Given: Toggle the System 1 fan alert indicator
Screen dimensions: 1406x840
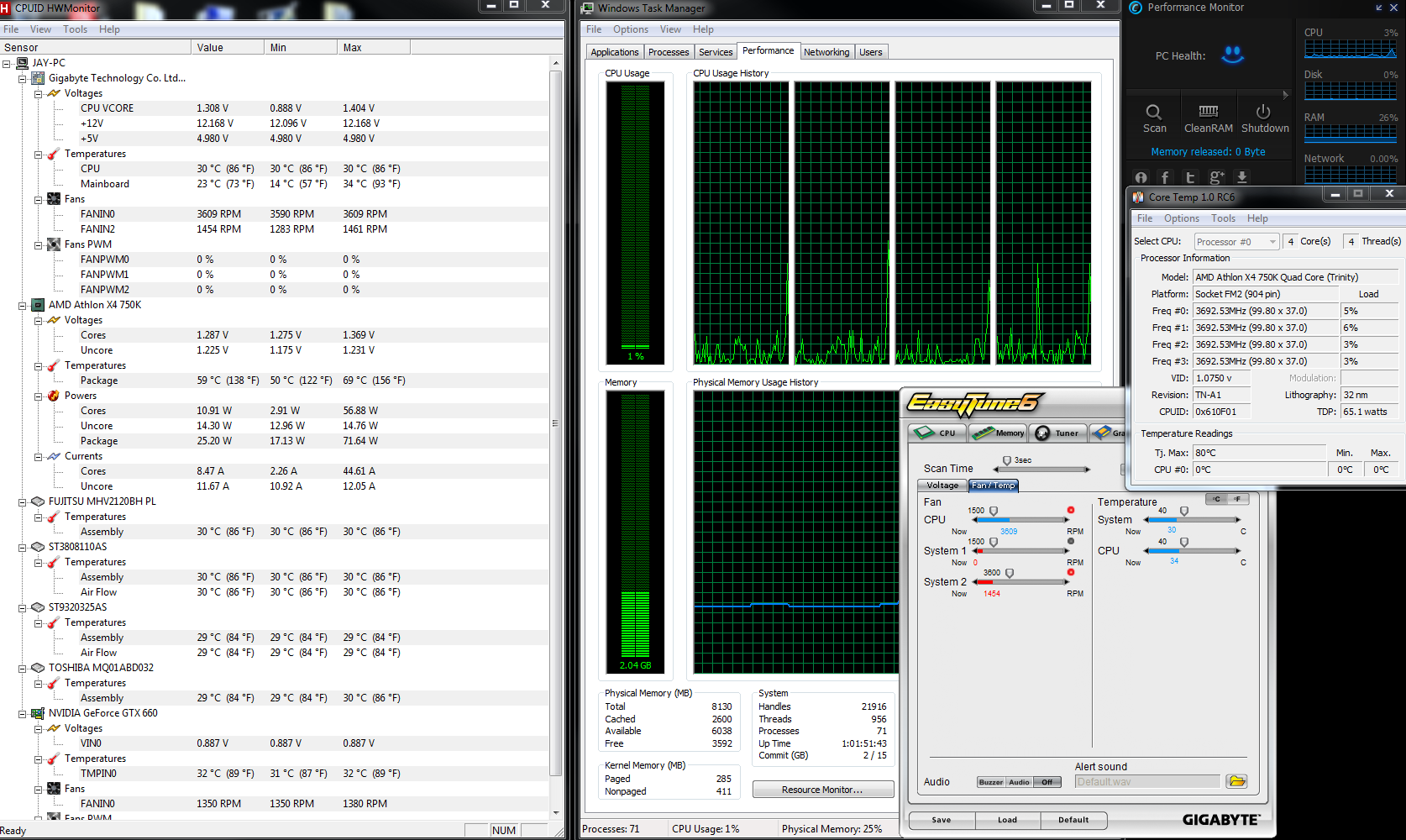Looking at the screenshot, I should click(1071, 541).
